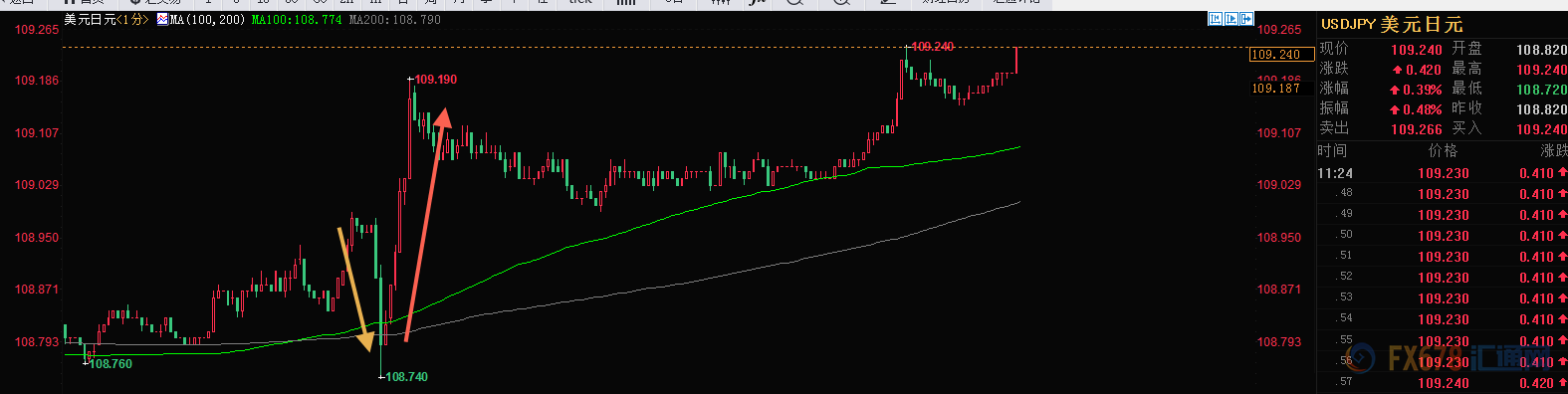Viewport: 1568px width, 394px height.
Task: Click the red up-arrow beside 涨跌 0.420
Action: (1398, 71)
